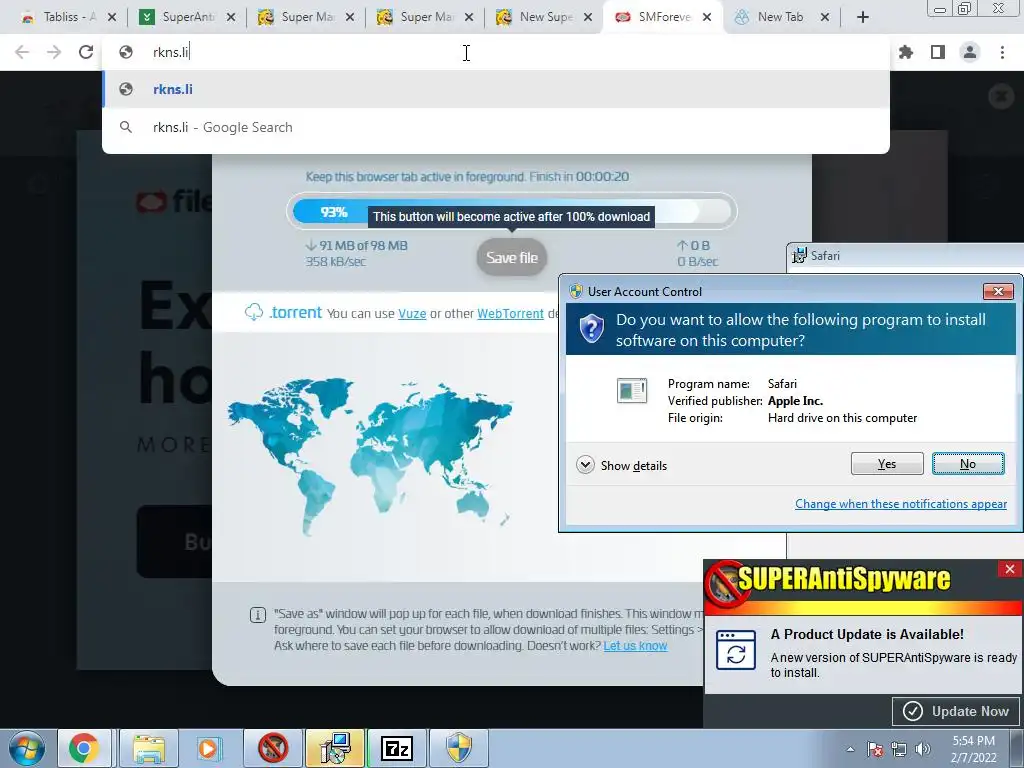Click the network tray icon
The width and height of the screenshot is (1024, 768).
coord(899,749)
